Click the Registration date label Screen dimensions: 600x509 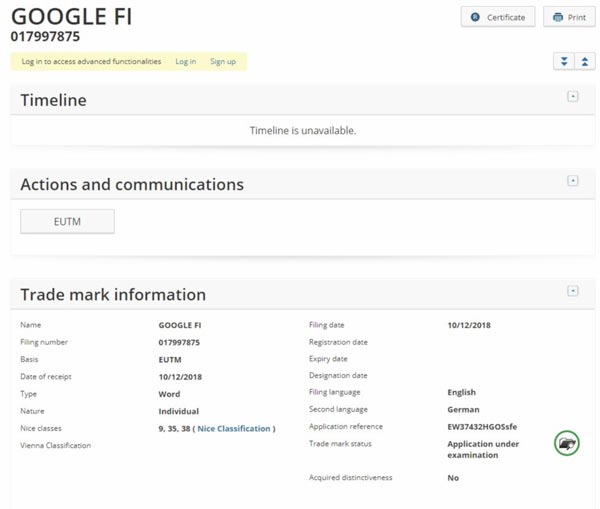(338, 342)
